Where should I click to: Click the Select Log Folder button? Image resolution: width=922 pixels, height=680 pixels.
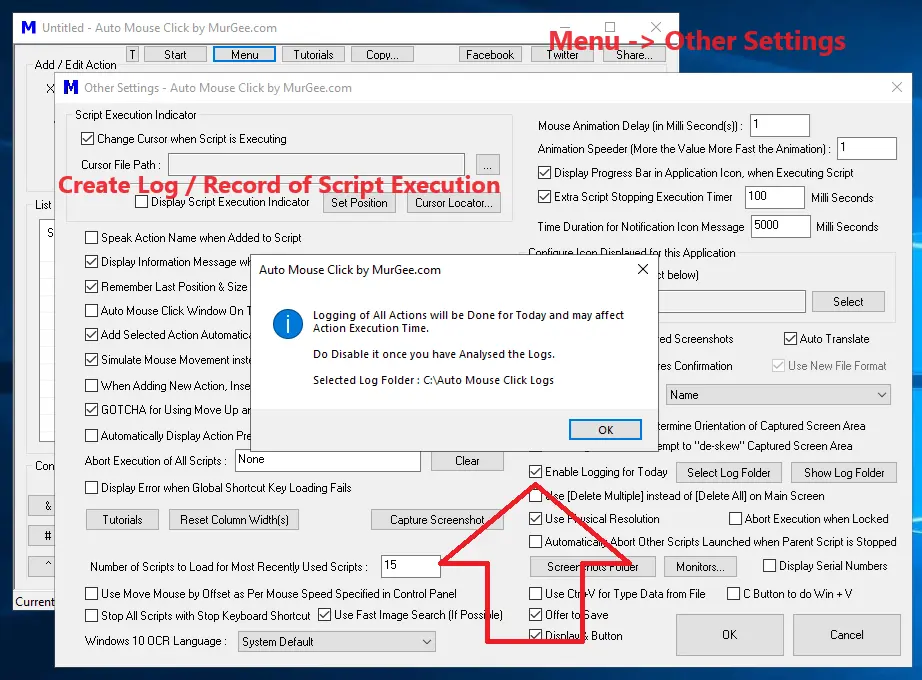click(729, 472)
